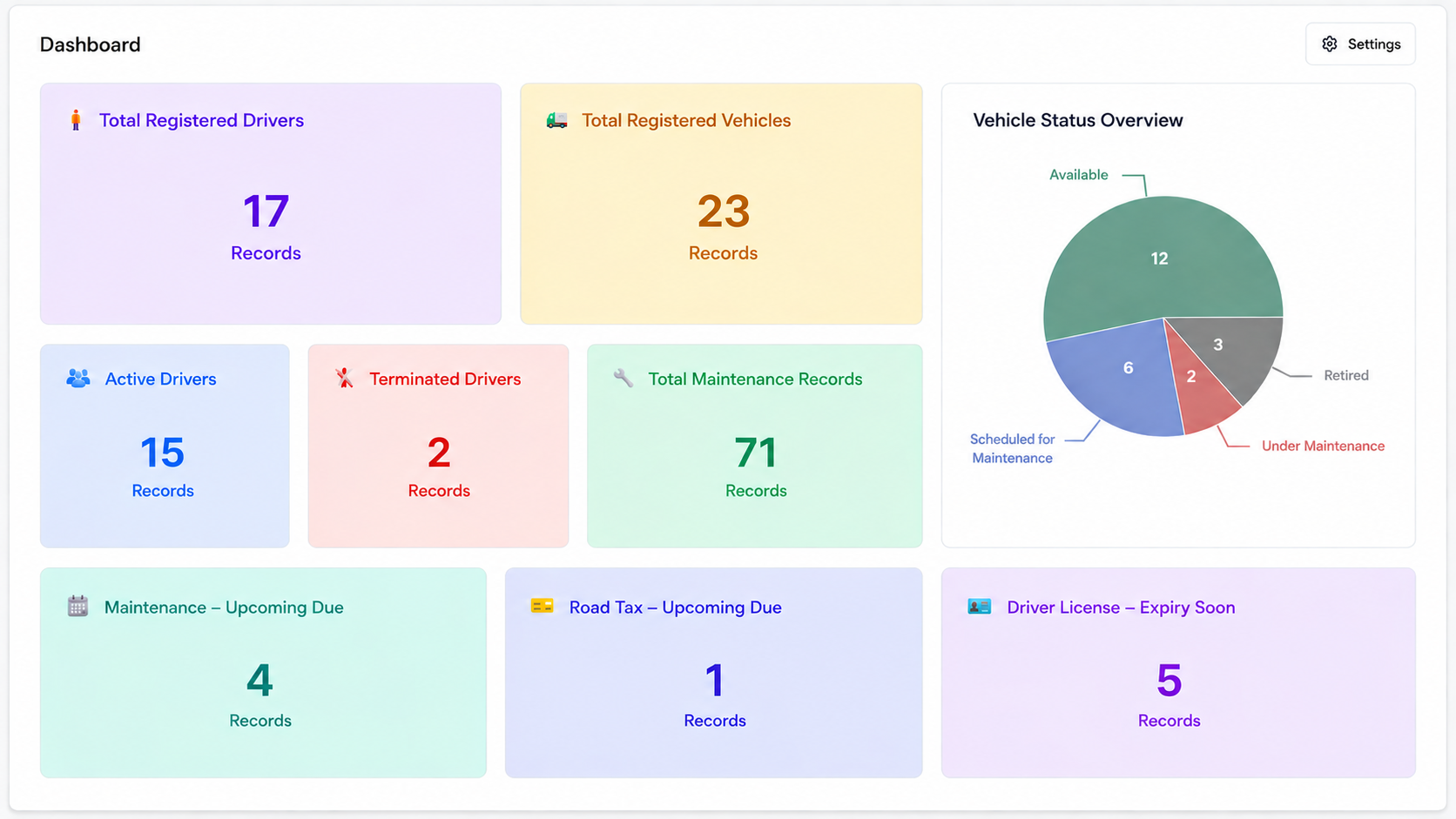Click the Active Drivers group icon
Screen dimensions: 1456x819
coord(78,379)
